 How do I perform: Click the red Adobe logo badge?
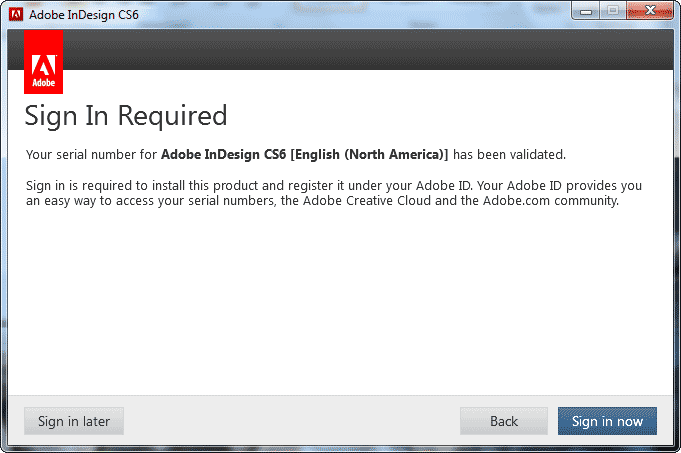(x=43, y=62)
